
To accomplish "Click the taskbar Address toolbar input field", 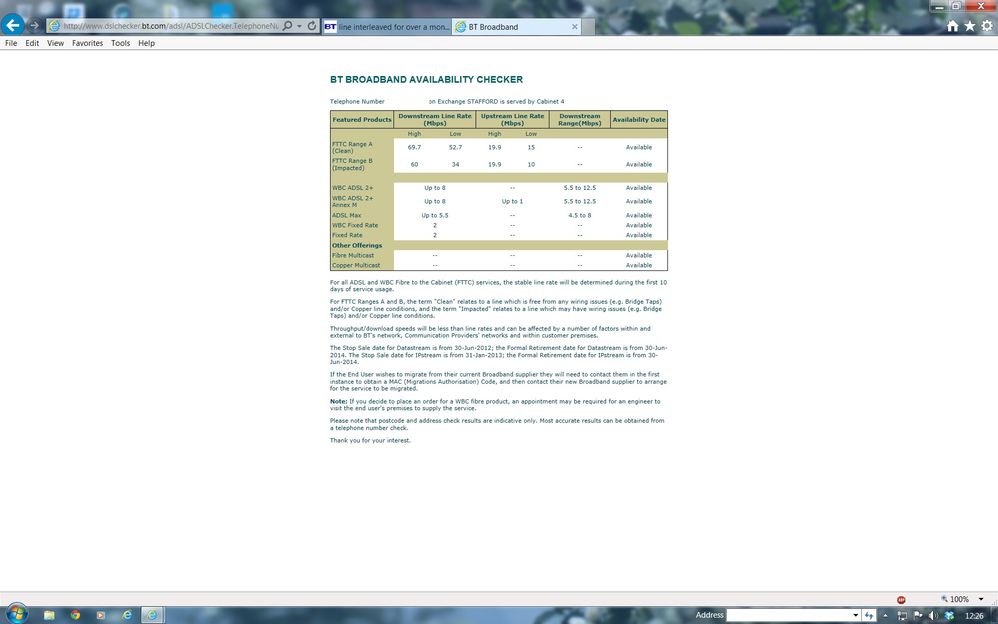I will (x=788, y=615).
